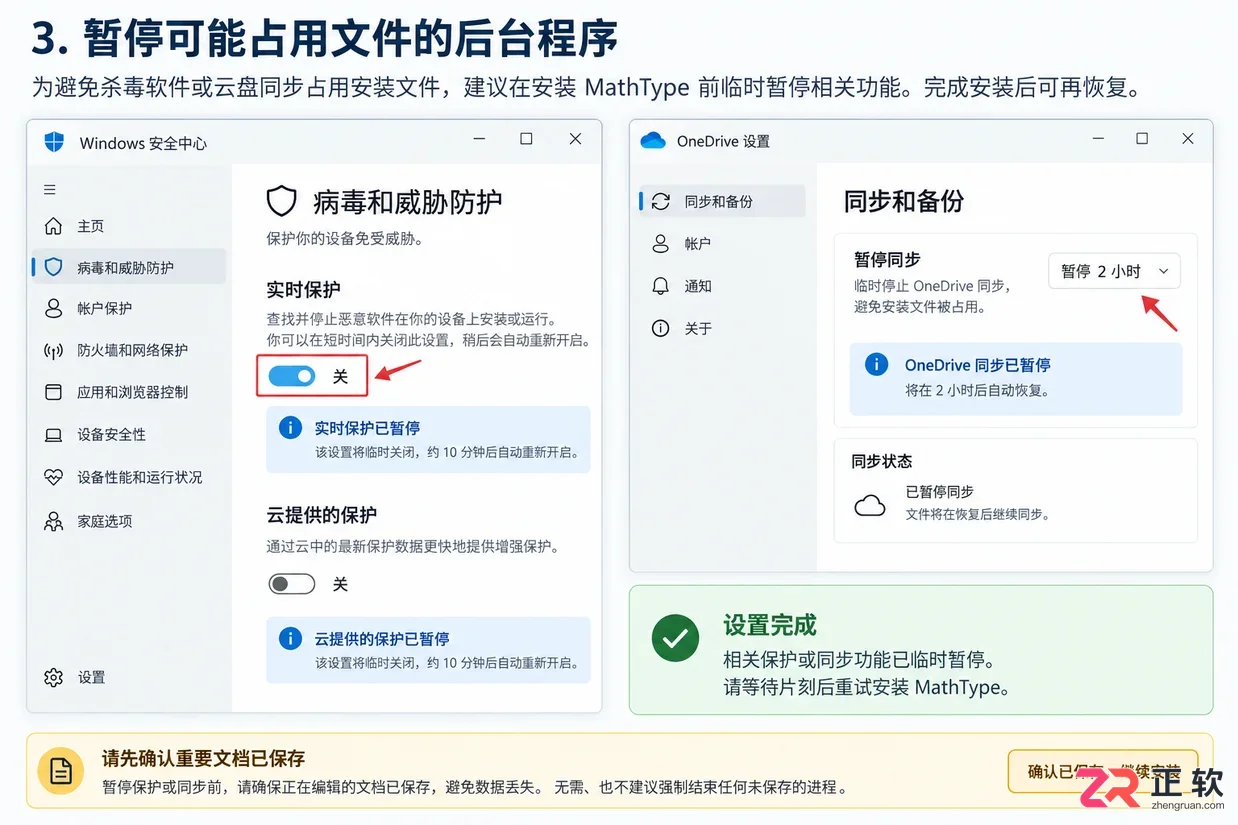The width and height of the screenshot is (1238, 825).
Task: Select 设备性能和运行状况 in the sidebar
Action: [129, 477]
